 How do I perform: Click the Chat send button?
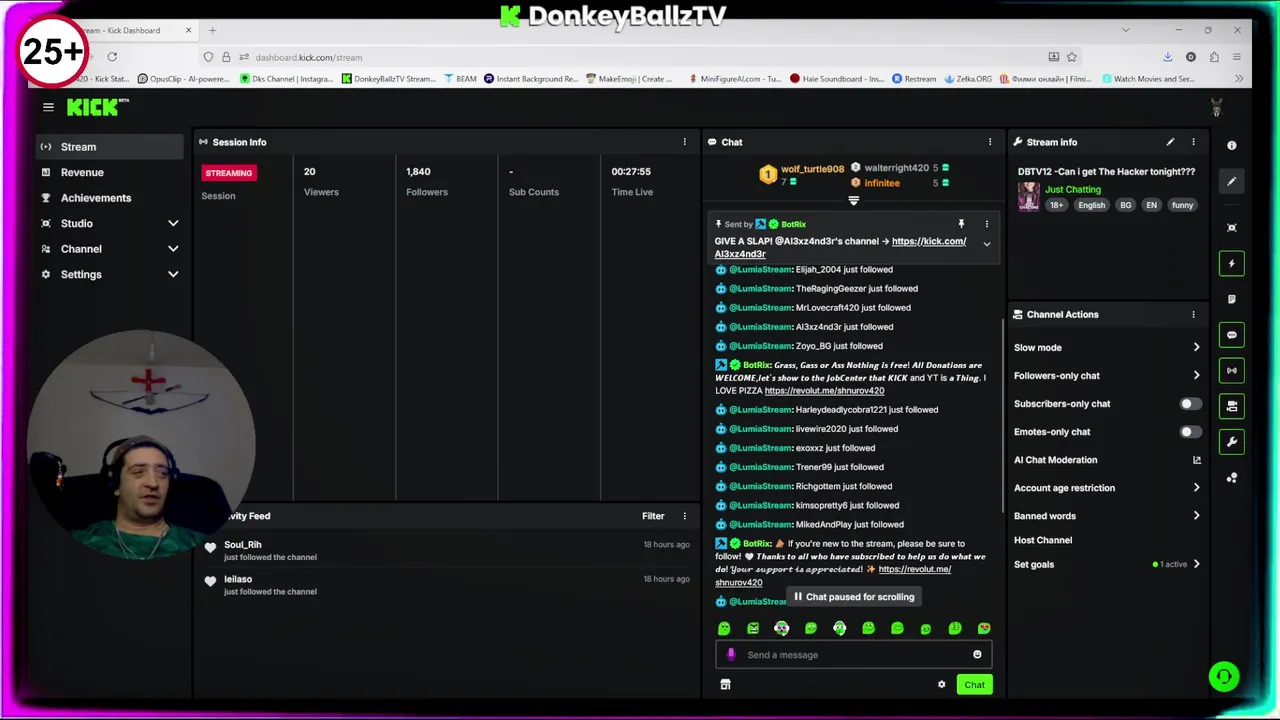click(974, 685)
